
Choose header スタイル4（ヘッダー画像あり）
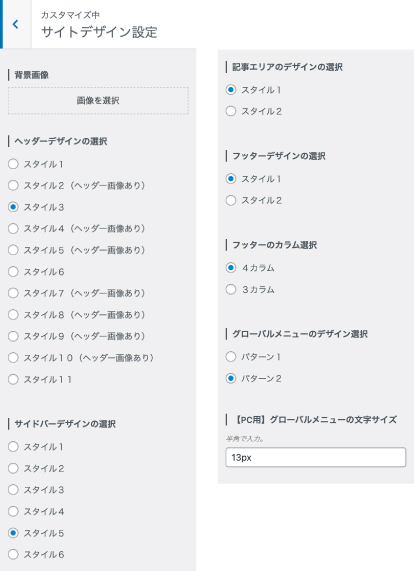[x=13, y=228]
